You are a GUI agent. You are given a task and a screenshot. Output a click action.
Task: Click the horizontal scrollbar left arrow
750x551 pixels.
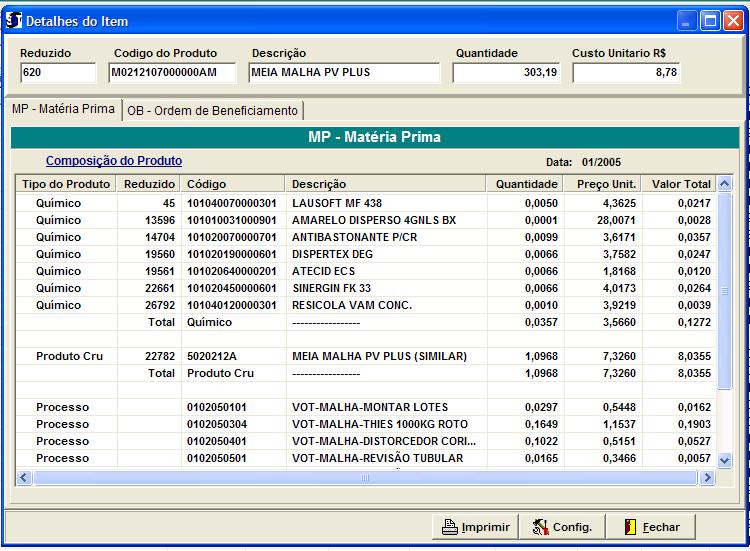tap(25, 478)
